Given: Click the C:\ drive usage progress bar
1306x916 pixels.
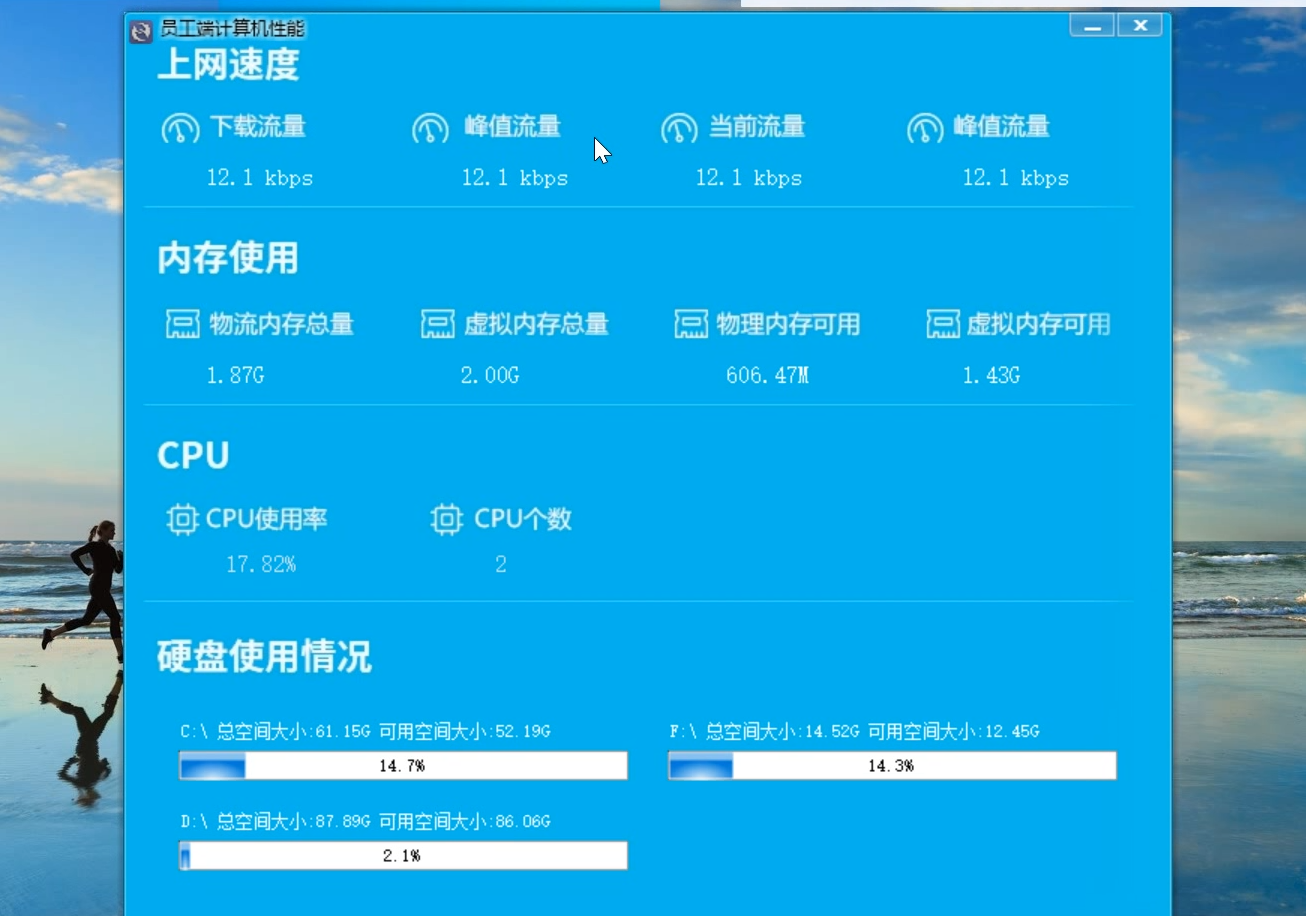Looking at the screenshot, I should click(x=401, y=765).
